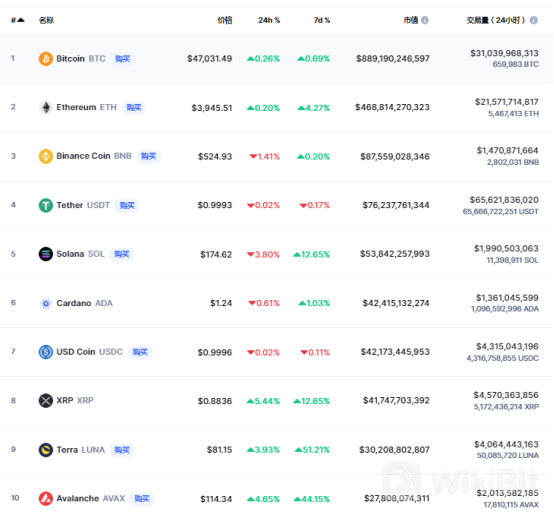Viewport: 554px width, 518px height.
Task: Sort by rank number column arrow
Action: tap(18, 20)
